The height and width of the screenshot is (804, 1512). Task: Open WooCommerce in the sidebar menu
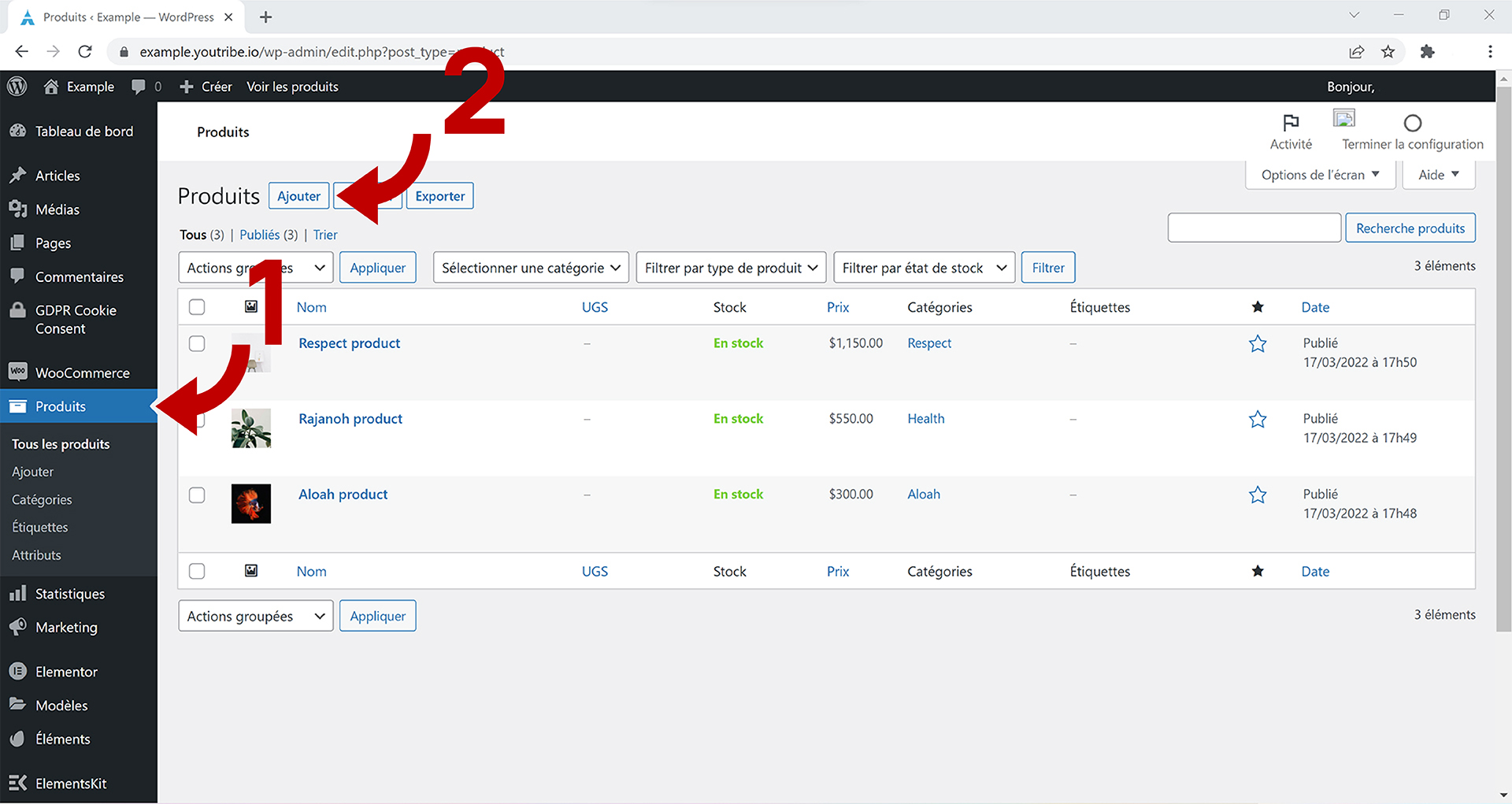click(x=82, y=373)
